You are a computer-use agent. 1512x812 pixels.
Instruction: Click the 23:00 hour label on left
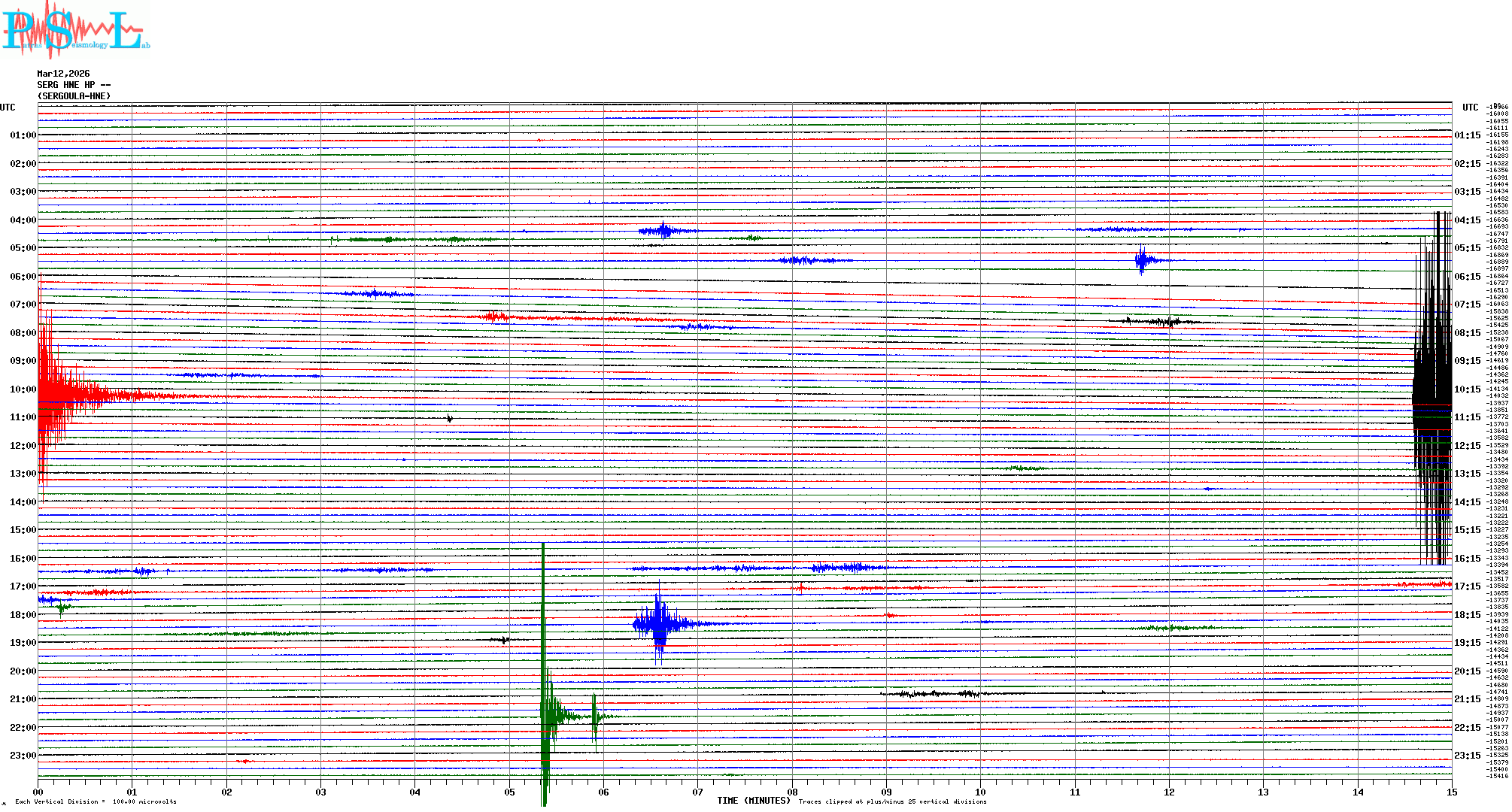pyautogui.click(x=23, y=756)
